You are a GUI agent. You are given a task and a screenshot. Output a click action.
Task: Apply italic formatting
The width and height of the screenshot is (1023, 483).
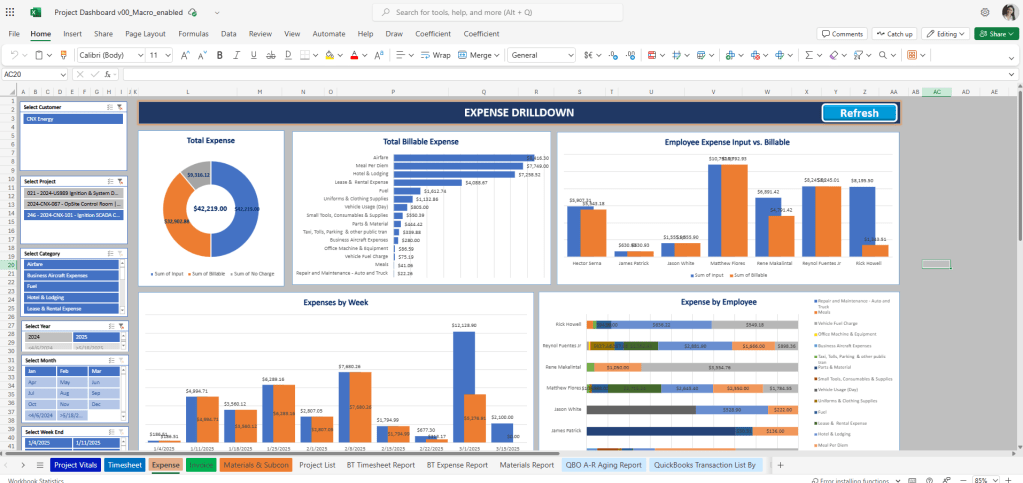coord(236,55)
